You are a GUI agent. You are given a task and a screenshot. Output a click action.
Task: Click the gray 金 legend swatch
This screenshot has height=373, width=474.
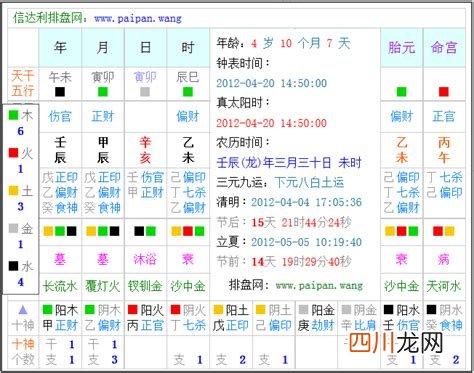tap(13, 228)
